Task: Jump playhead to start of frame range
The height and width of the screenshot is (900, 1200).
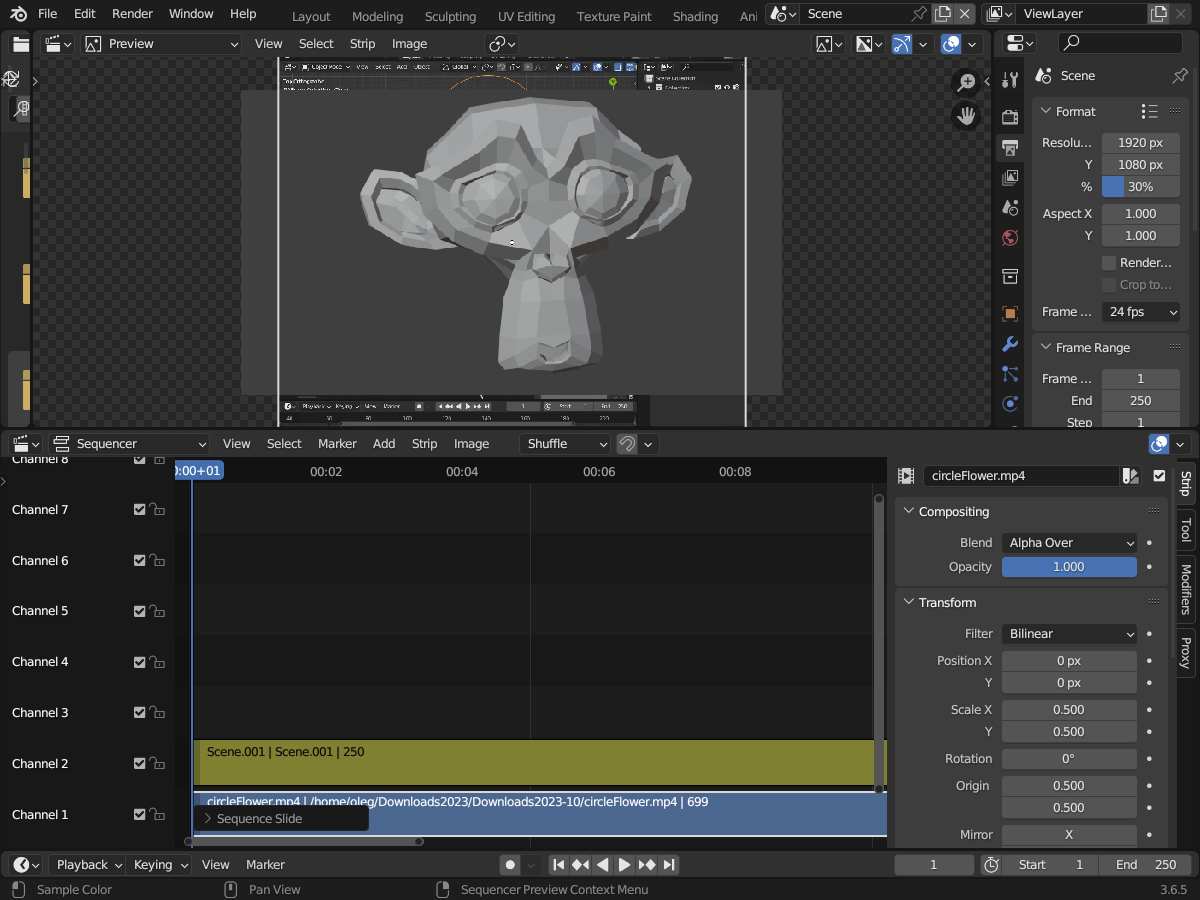Action: [x=558, y=866]
